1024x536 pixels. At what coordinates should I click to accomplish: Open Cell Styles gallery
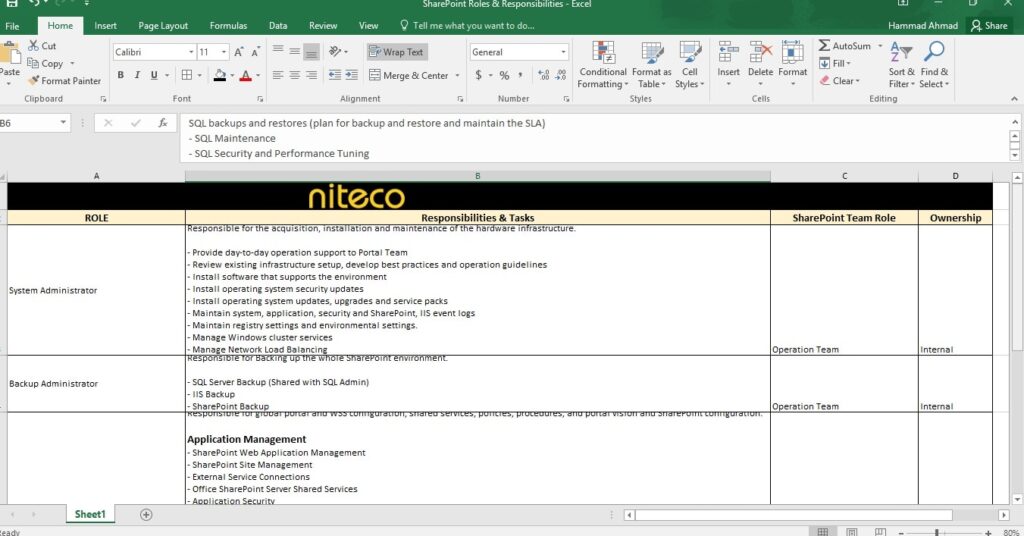(690, 65)
